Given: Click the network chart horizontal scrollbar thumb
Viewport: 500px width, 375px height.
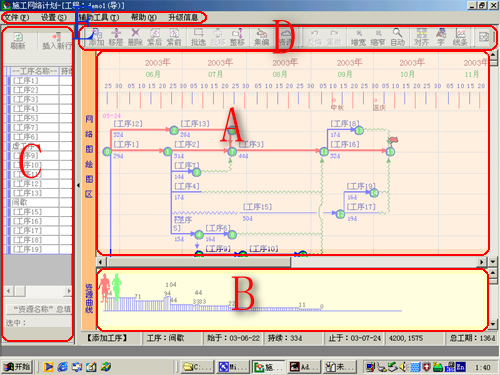Looking at the screenshot, I should pos(199,262).
